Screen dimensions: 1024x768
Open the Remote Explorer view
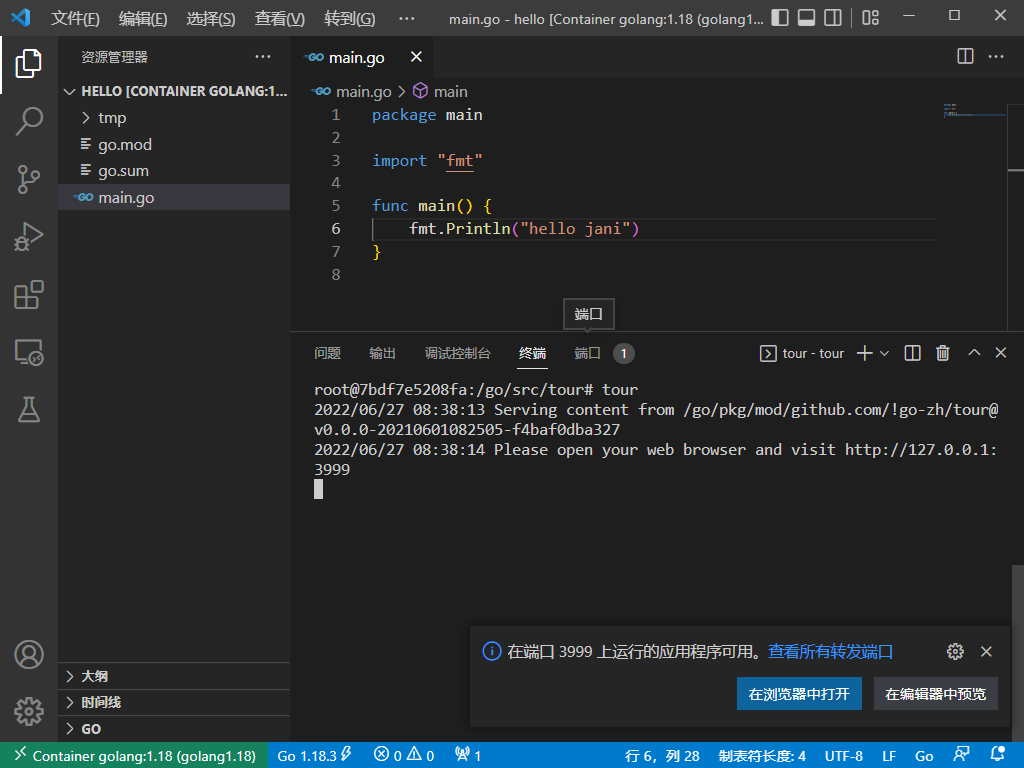point(29,353)
